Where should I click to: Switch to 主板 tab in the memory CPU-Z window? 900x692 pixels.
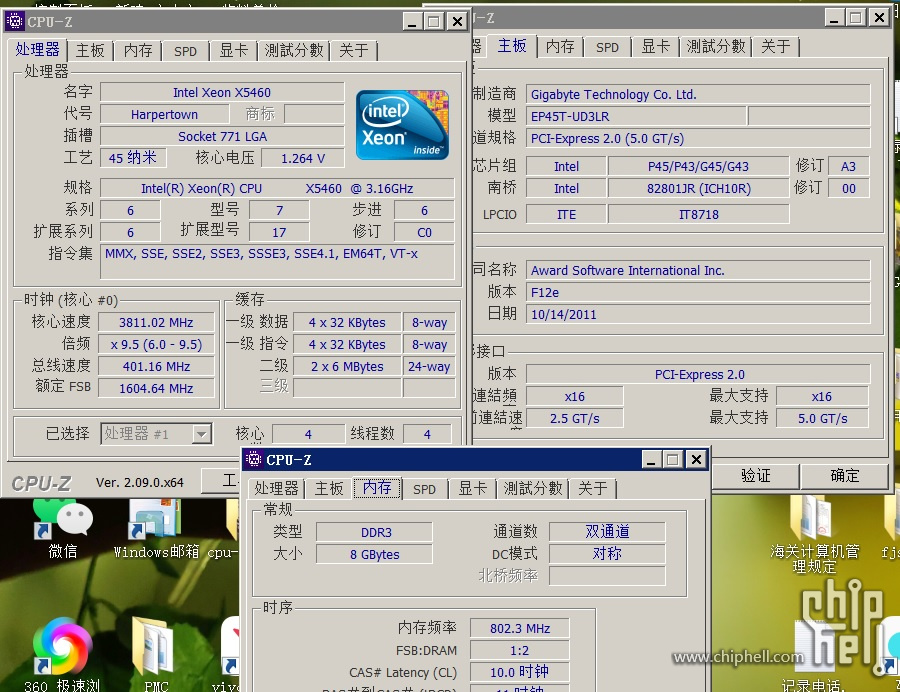(x=329, y=488)
